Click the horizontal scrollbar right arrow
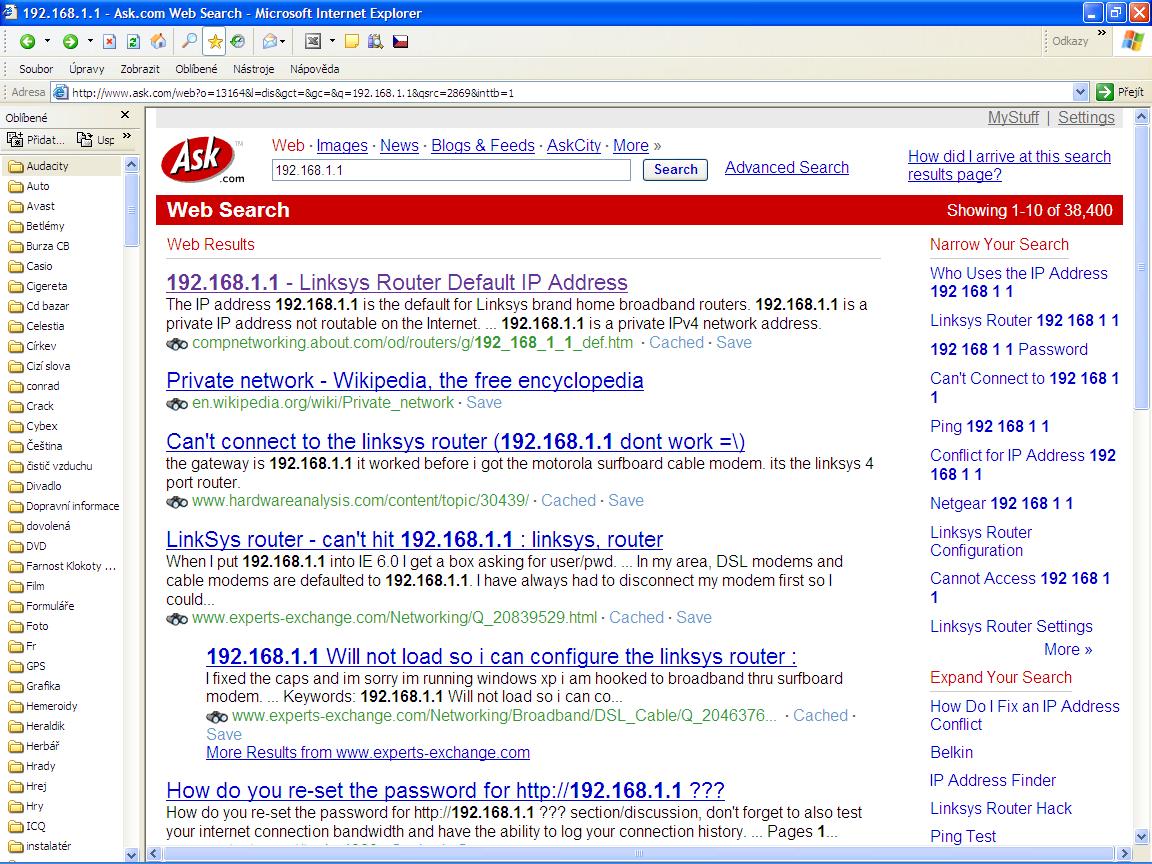 [1124, 854]
